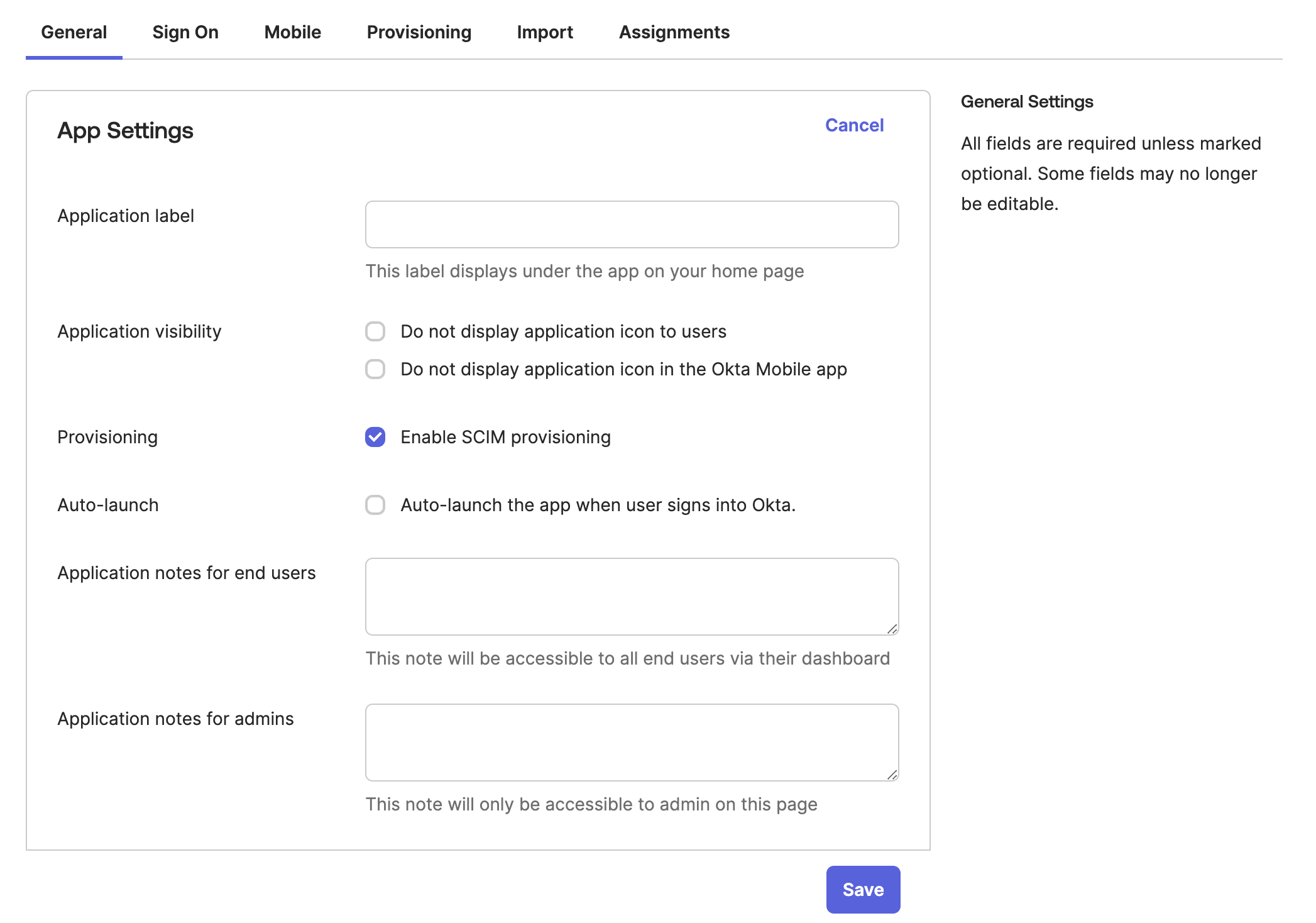Focus the Application notes for end users box

pyautogui.click(x=632, y=597)
